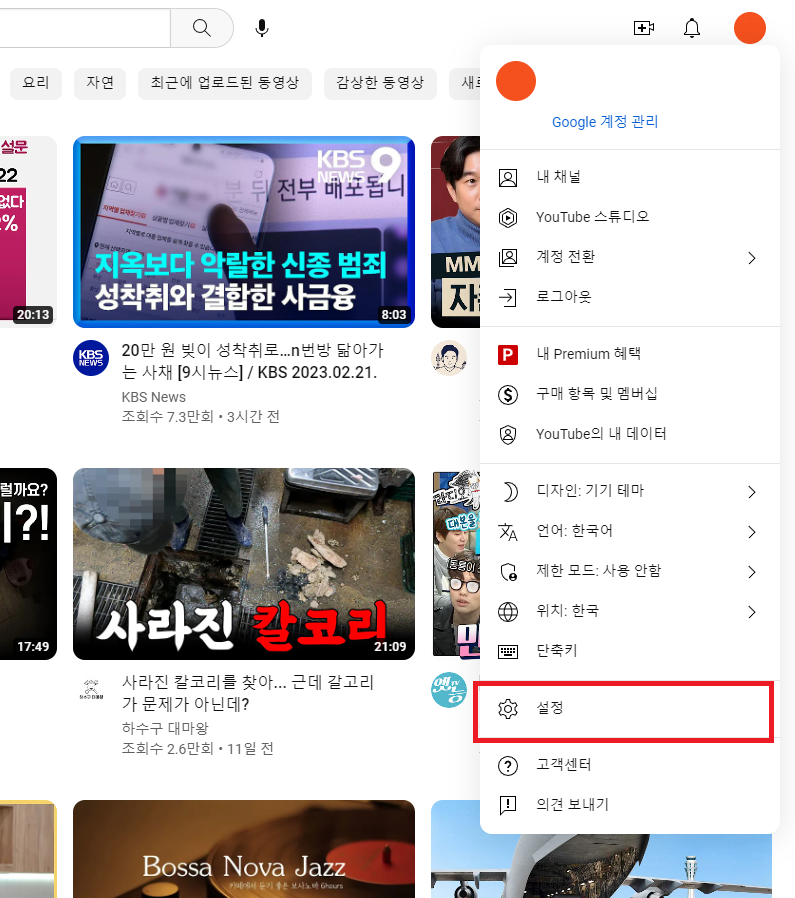Viewport: 795px width, 898px height.
Task: Click the YouTube 스튜디오 hexagon play icon
Action: coord(507,218)
